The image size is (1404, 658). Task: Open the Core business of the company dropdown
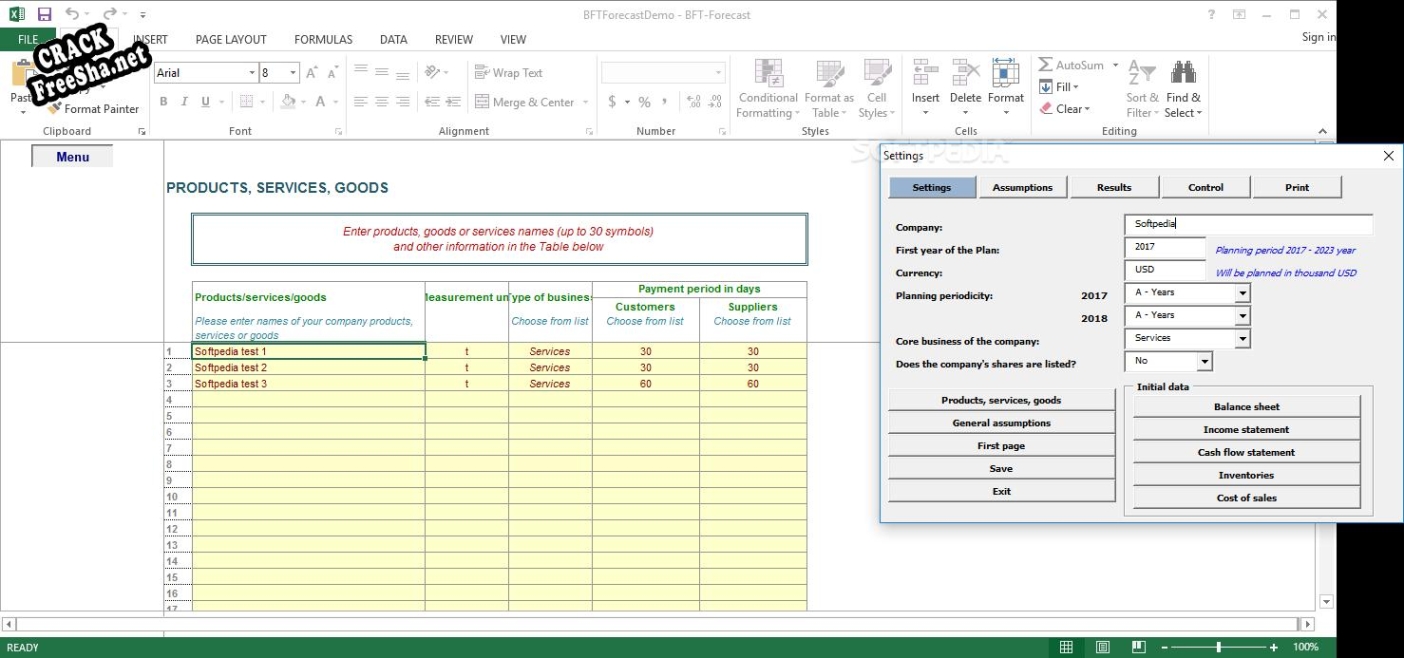(x=1242, y=339)
